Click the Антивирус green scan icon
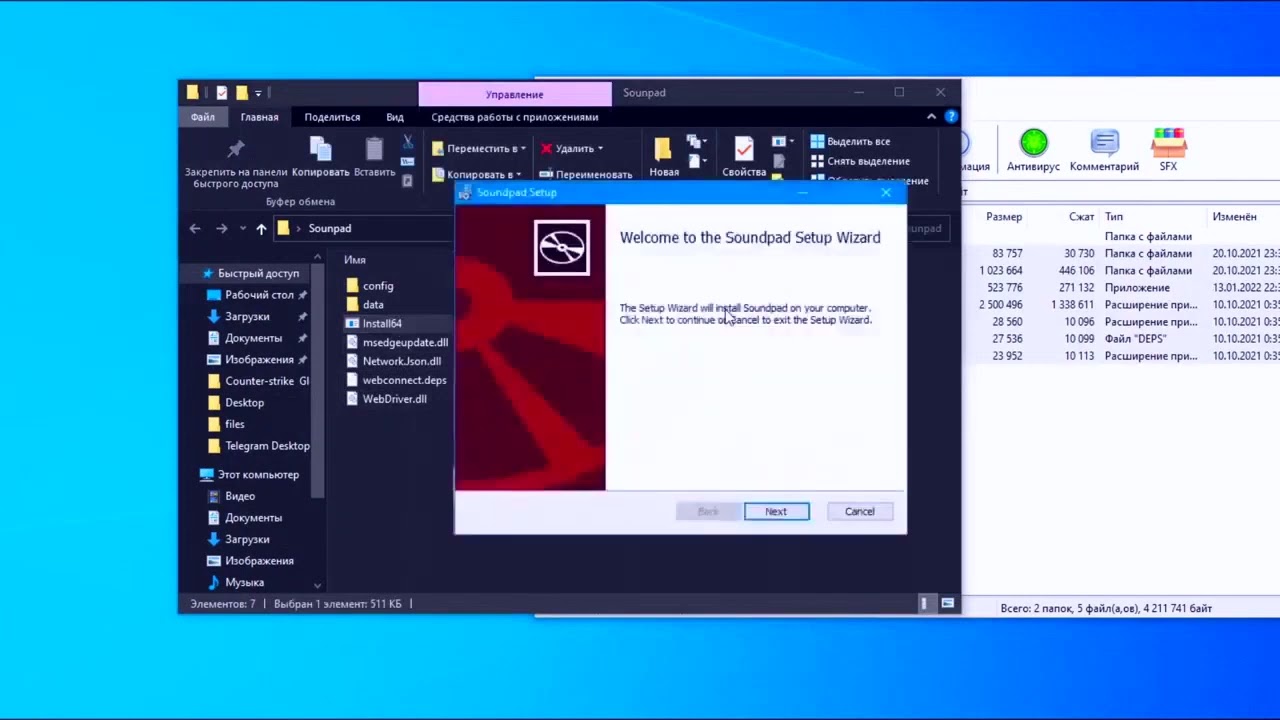1280x720 pixels. [1033, 143]
